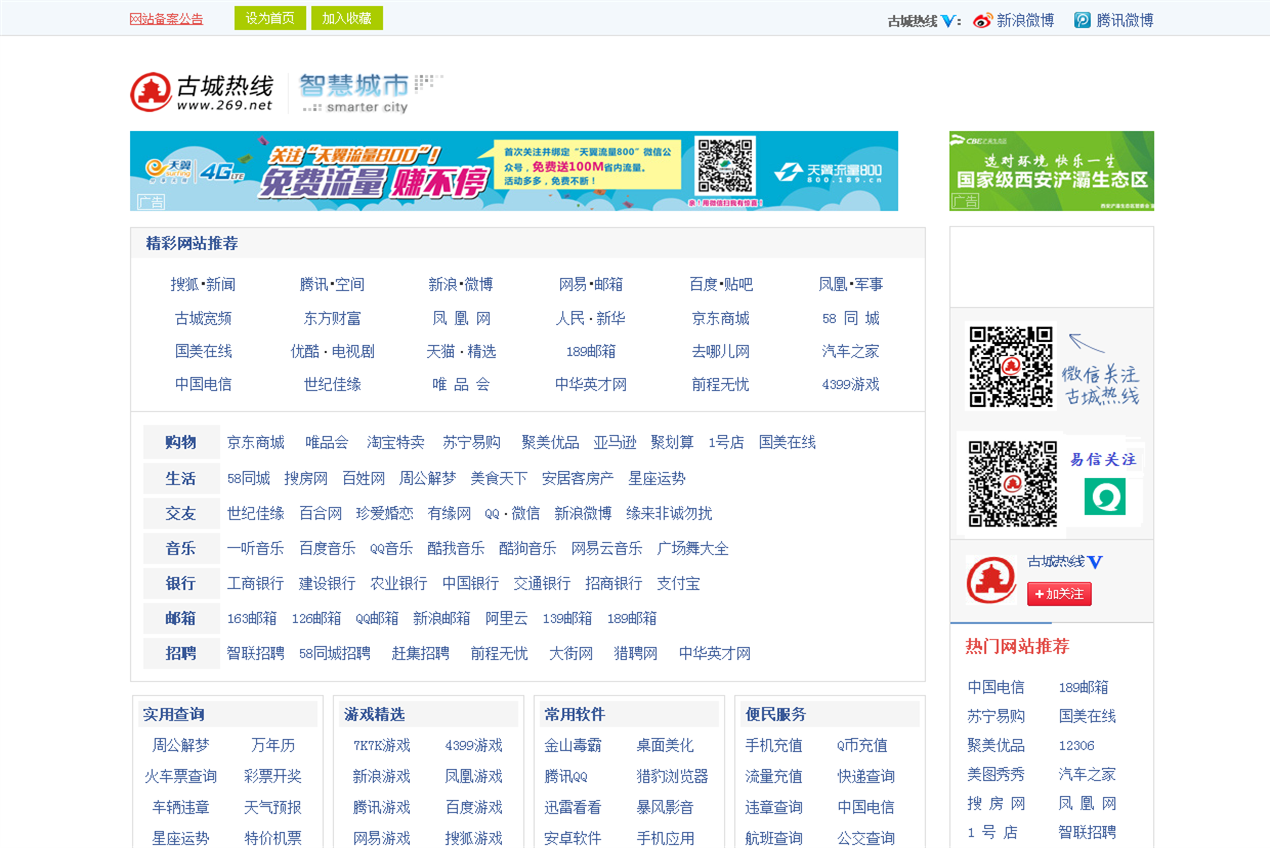Select the 招聘 category tab
Image resolution: width=1270 pixels, height=848 pixels.
pyautogui.click(x=181, y=653)
